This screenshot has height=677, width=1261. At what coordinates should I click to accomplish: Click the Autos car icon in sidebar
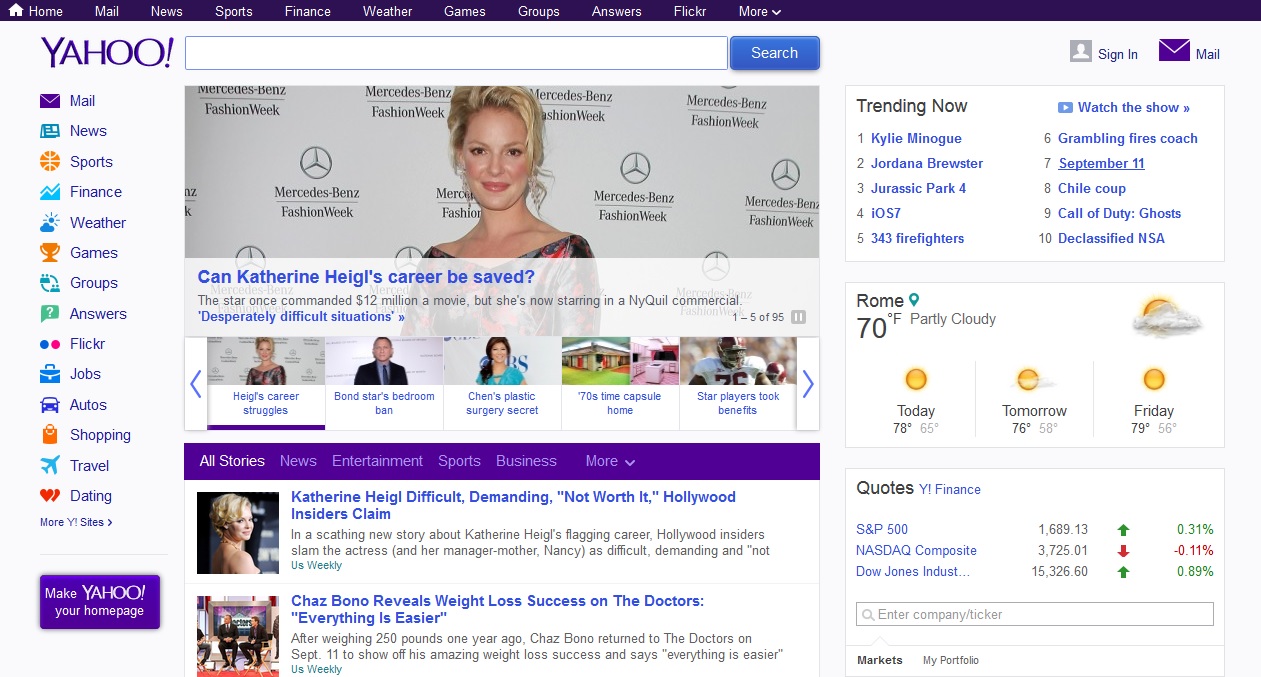[x=50, y=405]
